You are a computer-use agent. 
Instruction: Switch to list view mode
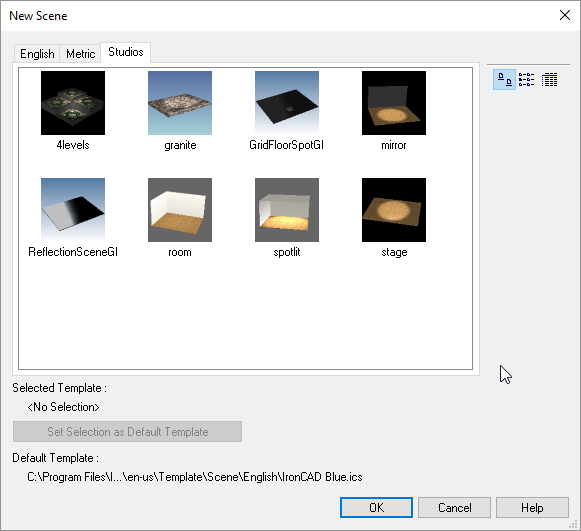pyautogui.click(x=526, y=79)
